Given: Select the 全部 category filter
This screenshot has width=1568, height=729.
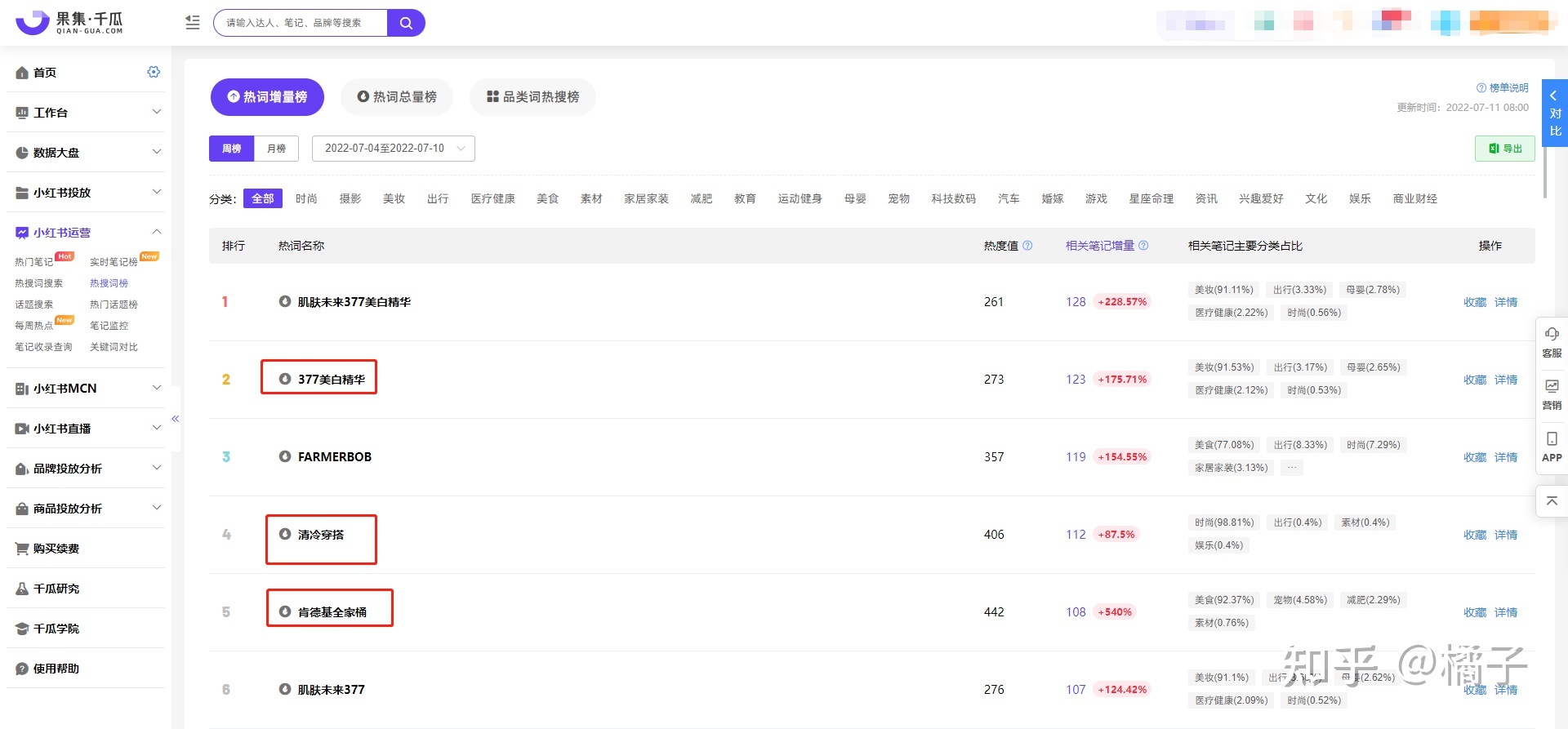Looking at the screenshot, I should pos(262,198).
